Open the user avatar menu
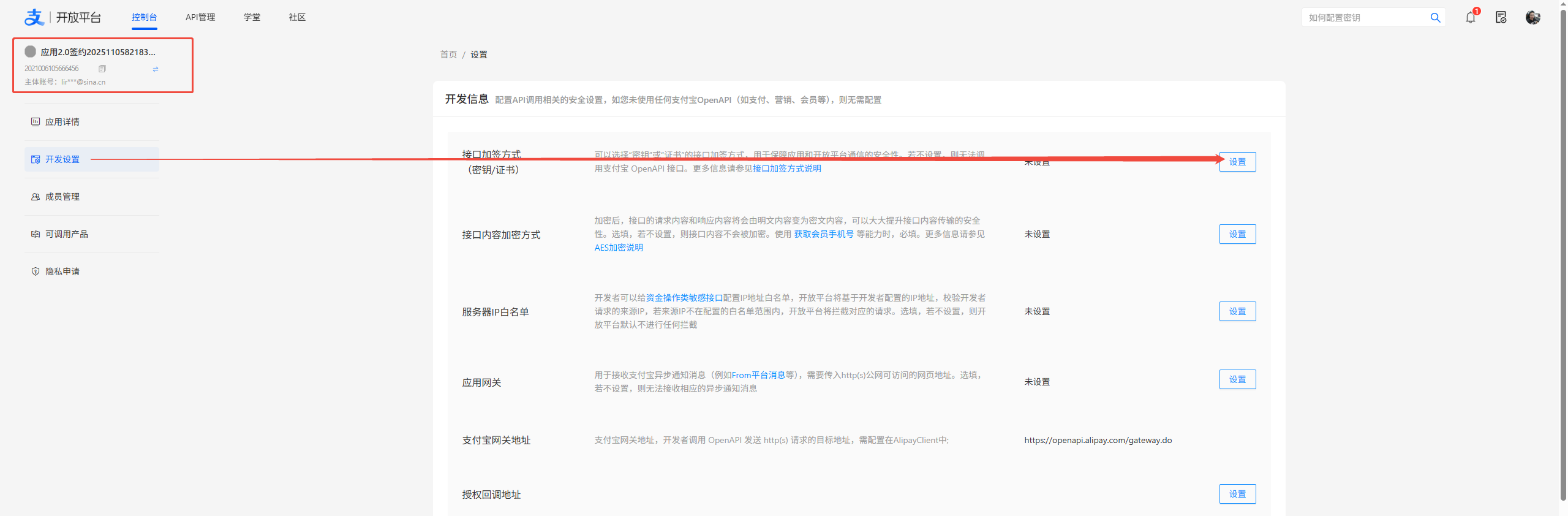 pyautogui.click(x=1532, y=18)
